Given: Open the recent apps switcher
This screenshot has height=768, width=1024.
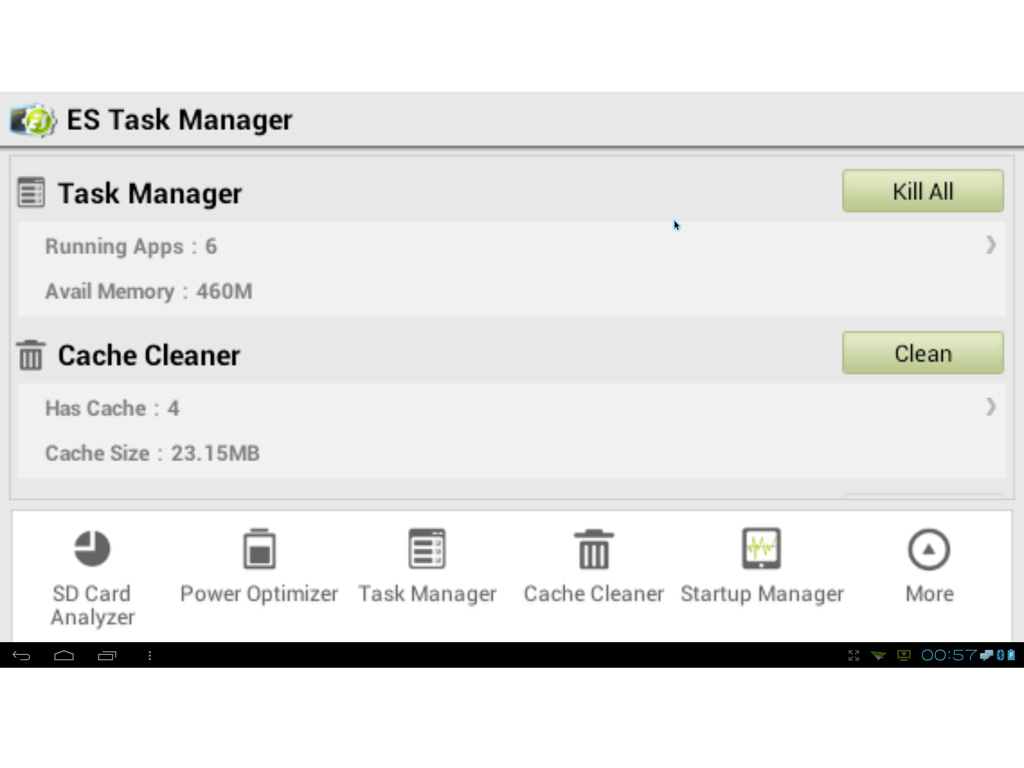Looking at the screenshot, I should point(107,655).
